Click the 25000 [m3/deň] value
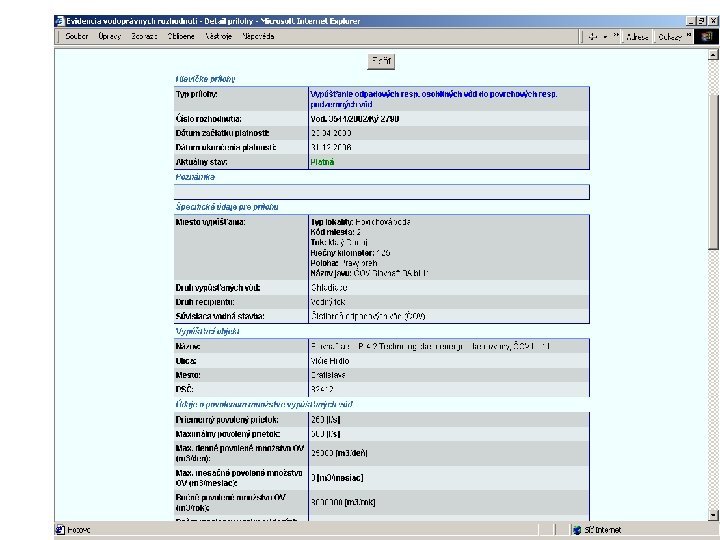The image size is (720, 540). (339, 453)
